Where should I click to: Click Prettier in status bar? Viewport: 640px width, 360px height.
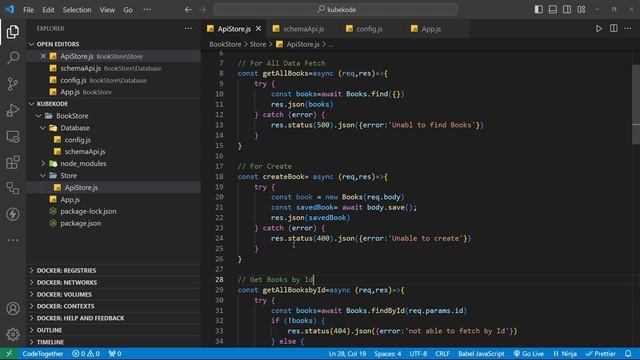600,353
